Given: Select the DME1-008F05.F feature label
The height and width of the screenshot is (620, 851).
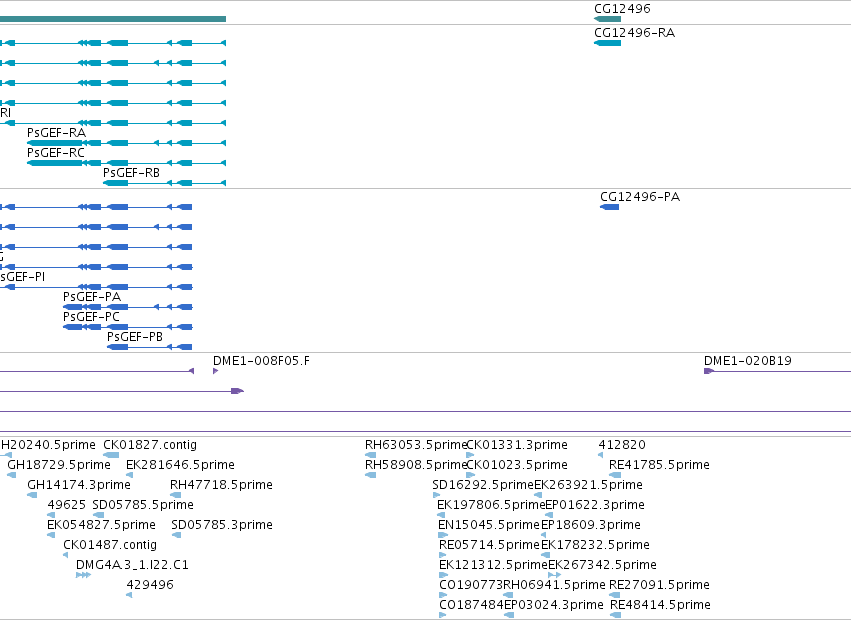Looking at the screenshot, I should [261, 360].
